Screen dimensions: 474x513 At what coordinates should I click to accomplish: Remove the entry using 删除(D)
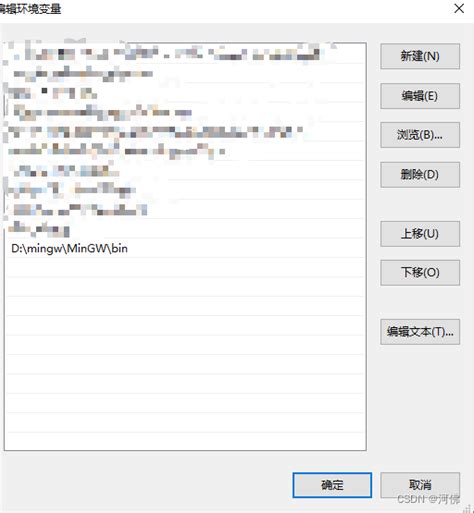click(x=420, y=175)
